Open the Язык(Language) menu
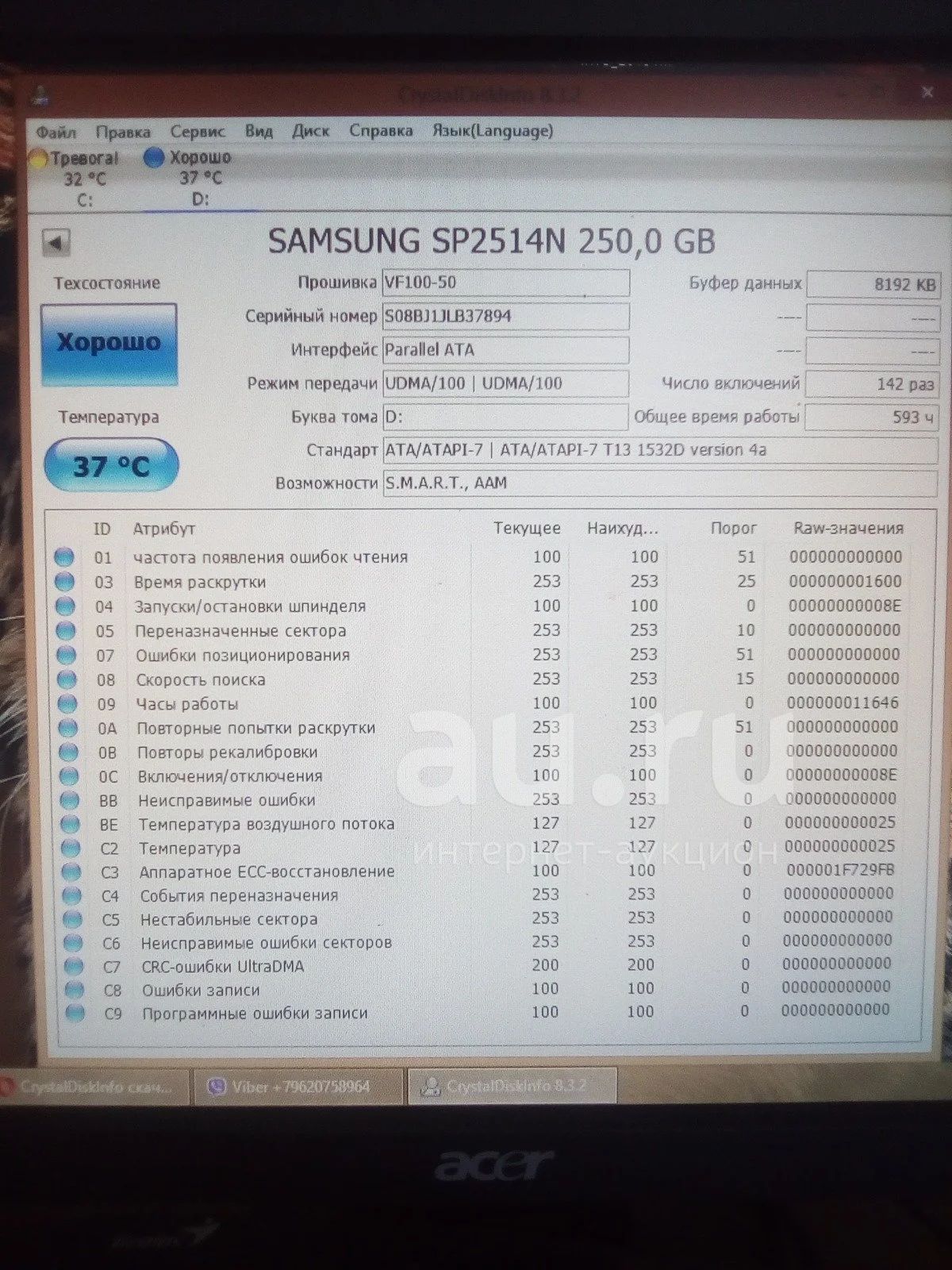952x1270 pixels. (493, 130)
